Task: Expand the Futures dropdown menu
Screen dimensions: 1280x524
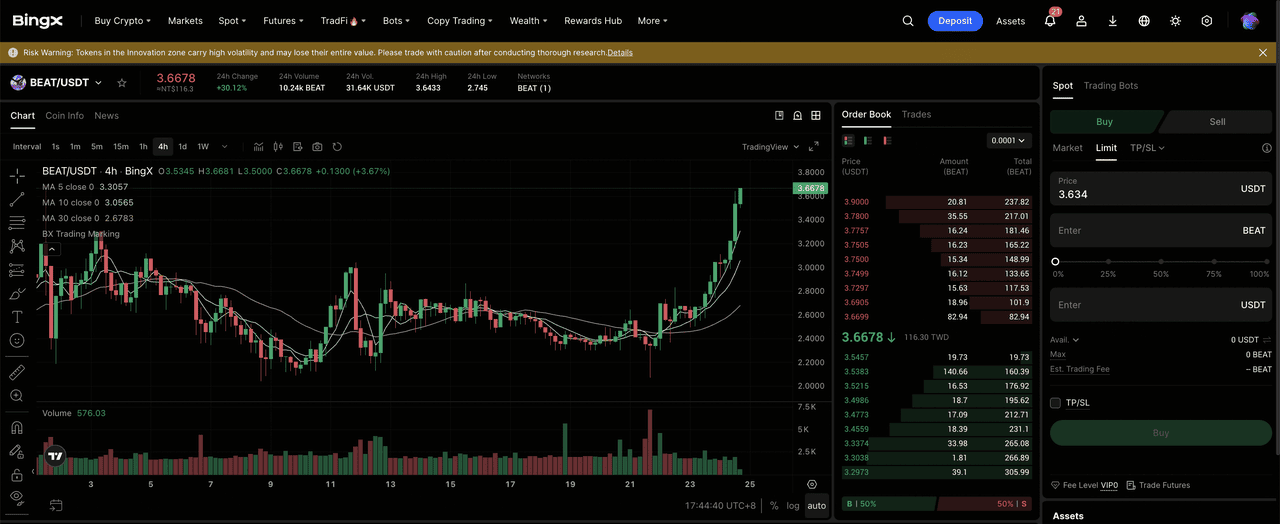Action: pyautogui.click(x=284, y=21)
